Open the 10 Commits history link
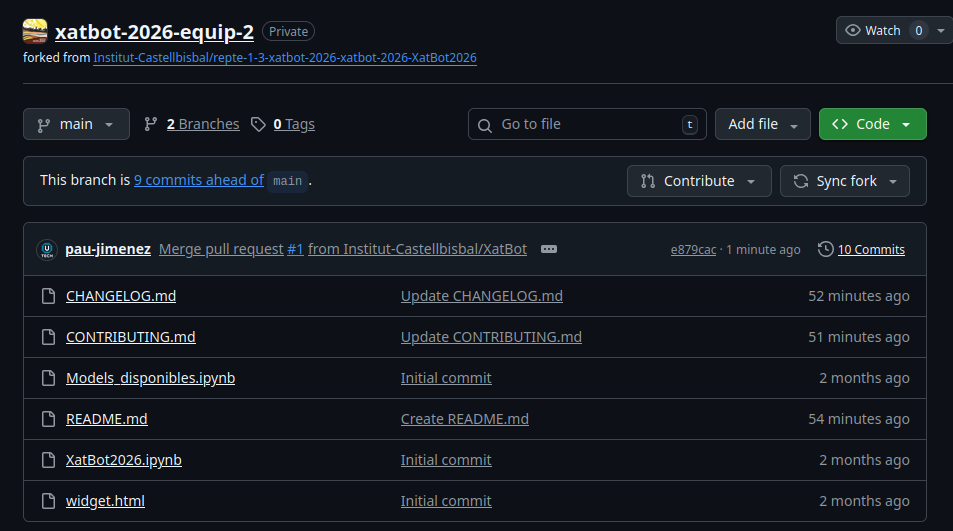Viewport: 953px width, 531px height. pos(871,249)
